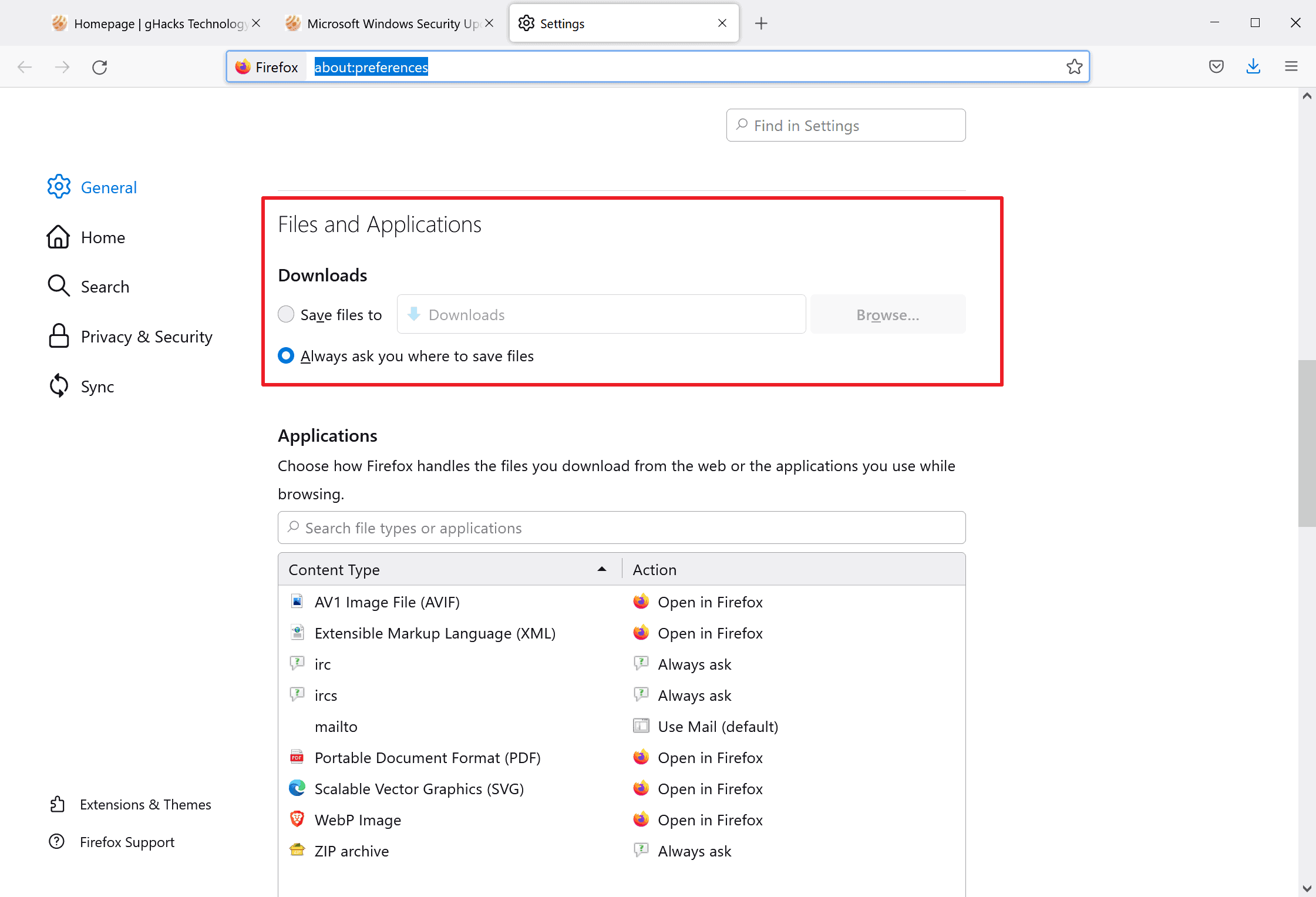
Task: Click the General settings gear icon
Action: tap(58, 187)
